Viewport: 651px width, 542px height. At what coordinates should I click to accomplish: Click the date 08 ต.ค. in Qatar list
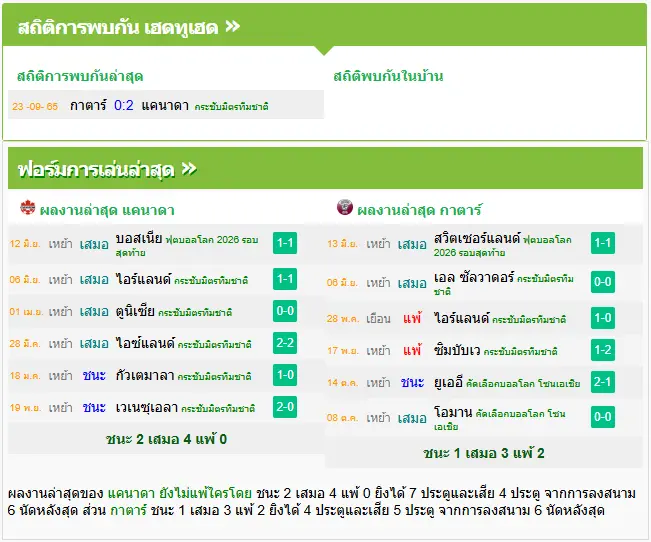coord(343,418)
